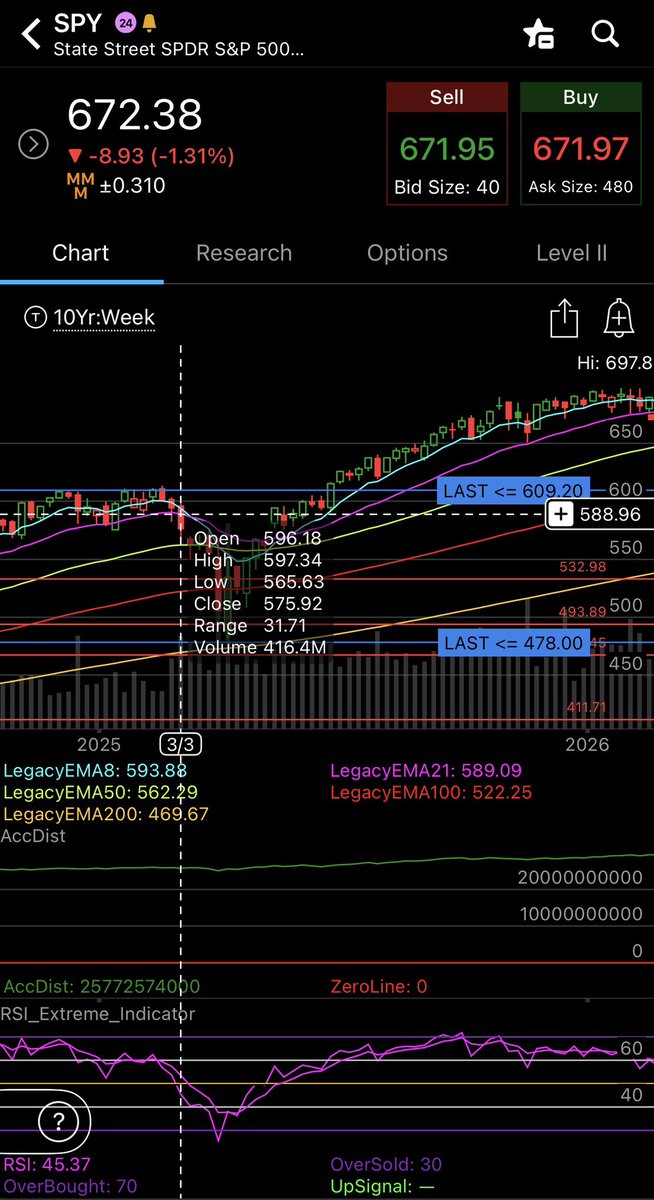
Task: Tap the MMM market maker move icon
Action: click(x=79, y=186)
